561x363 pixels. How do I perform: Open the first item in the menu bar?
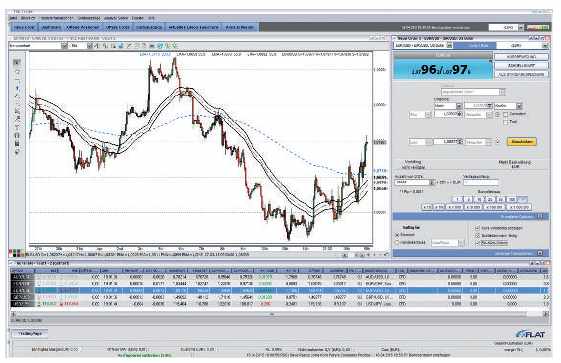pos(13,18)
